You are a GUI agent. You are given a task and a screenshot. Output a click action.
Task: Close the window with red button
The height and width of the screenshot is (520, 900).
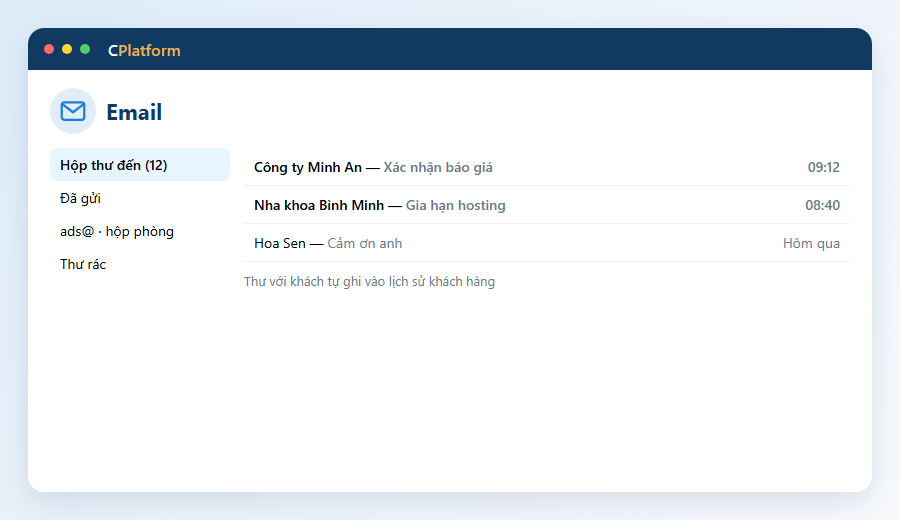coord(49,49)
